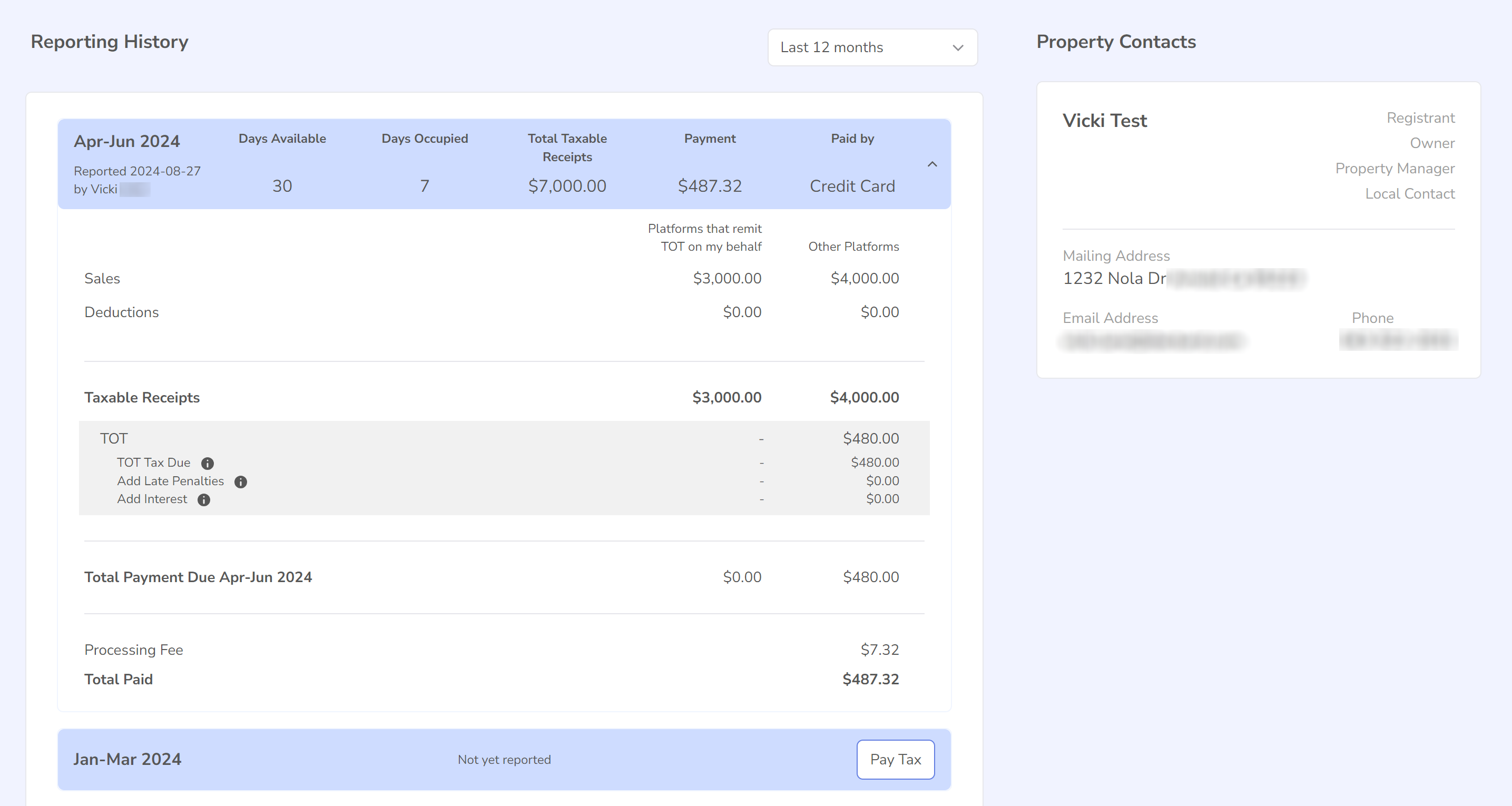
Task: Click the Email Address label
Action: coord(1111,318)
